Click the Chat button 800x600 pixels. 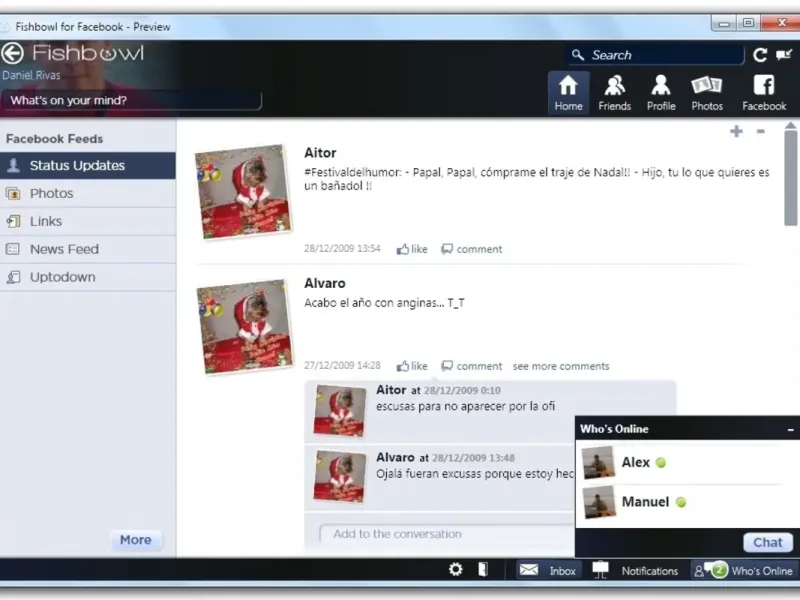click(768, 542)
